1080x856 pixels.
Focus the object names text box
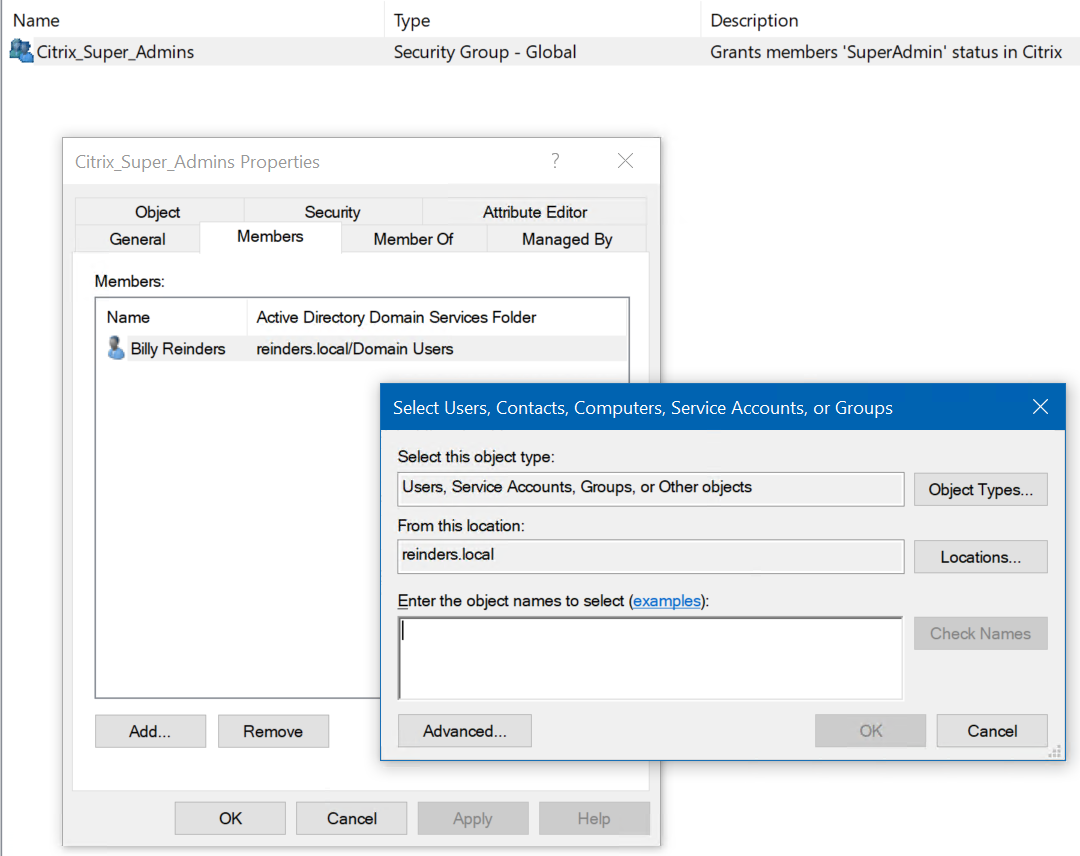pyautogui.click(x=650, y=658)
